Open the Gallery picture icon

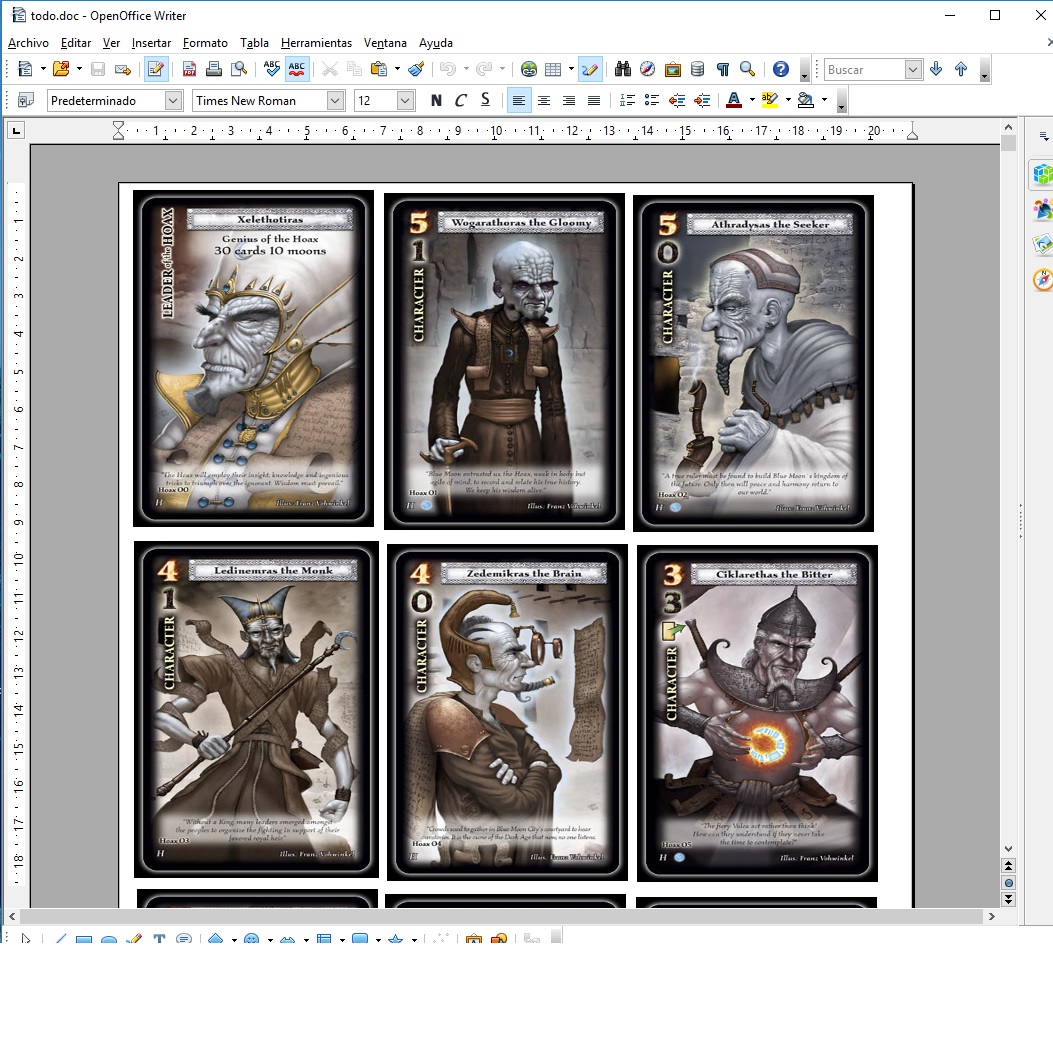673,69
